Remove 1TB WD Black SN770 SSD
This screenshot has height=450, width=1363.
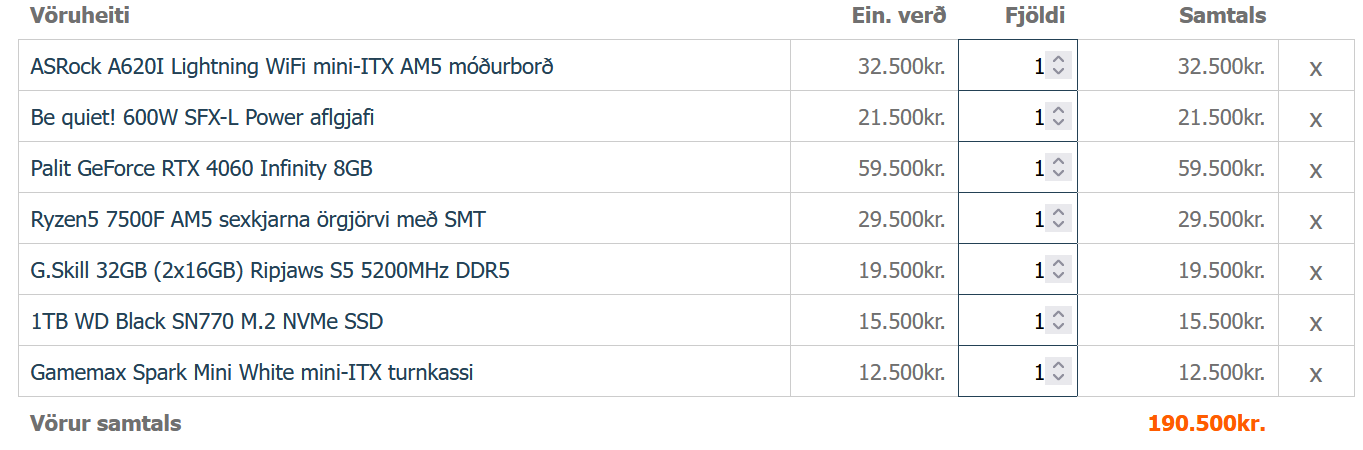pos(1316,323)
